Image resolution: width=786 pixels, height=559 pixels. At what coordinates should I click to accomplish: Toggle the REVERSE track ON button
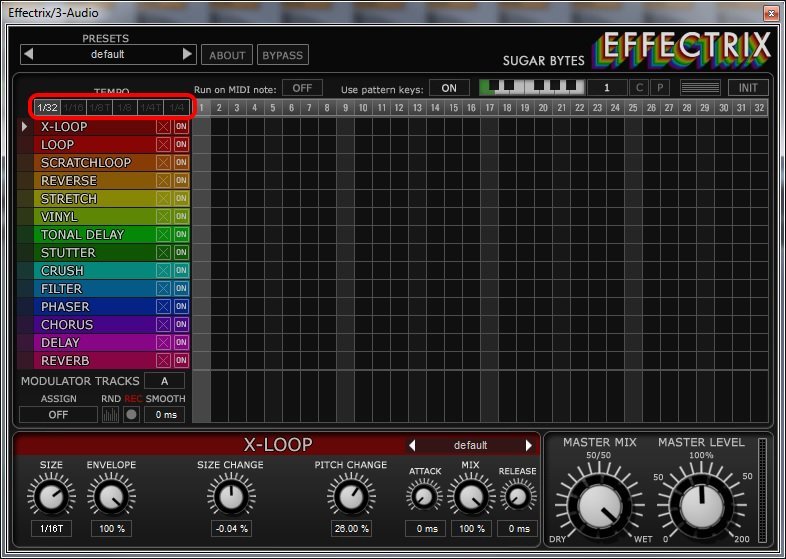181,180
